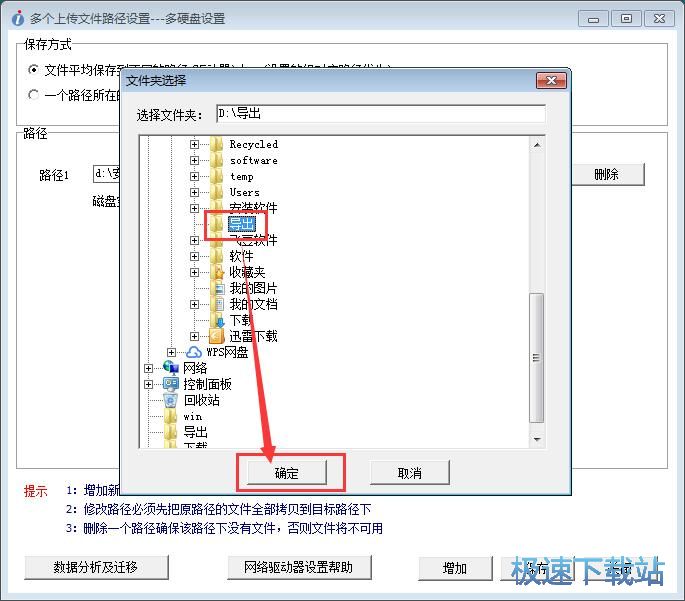Expand the temp folder node
The height and width of the screenshot is (601, 685).
[194, 176]
